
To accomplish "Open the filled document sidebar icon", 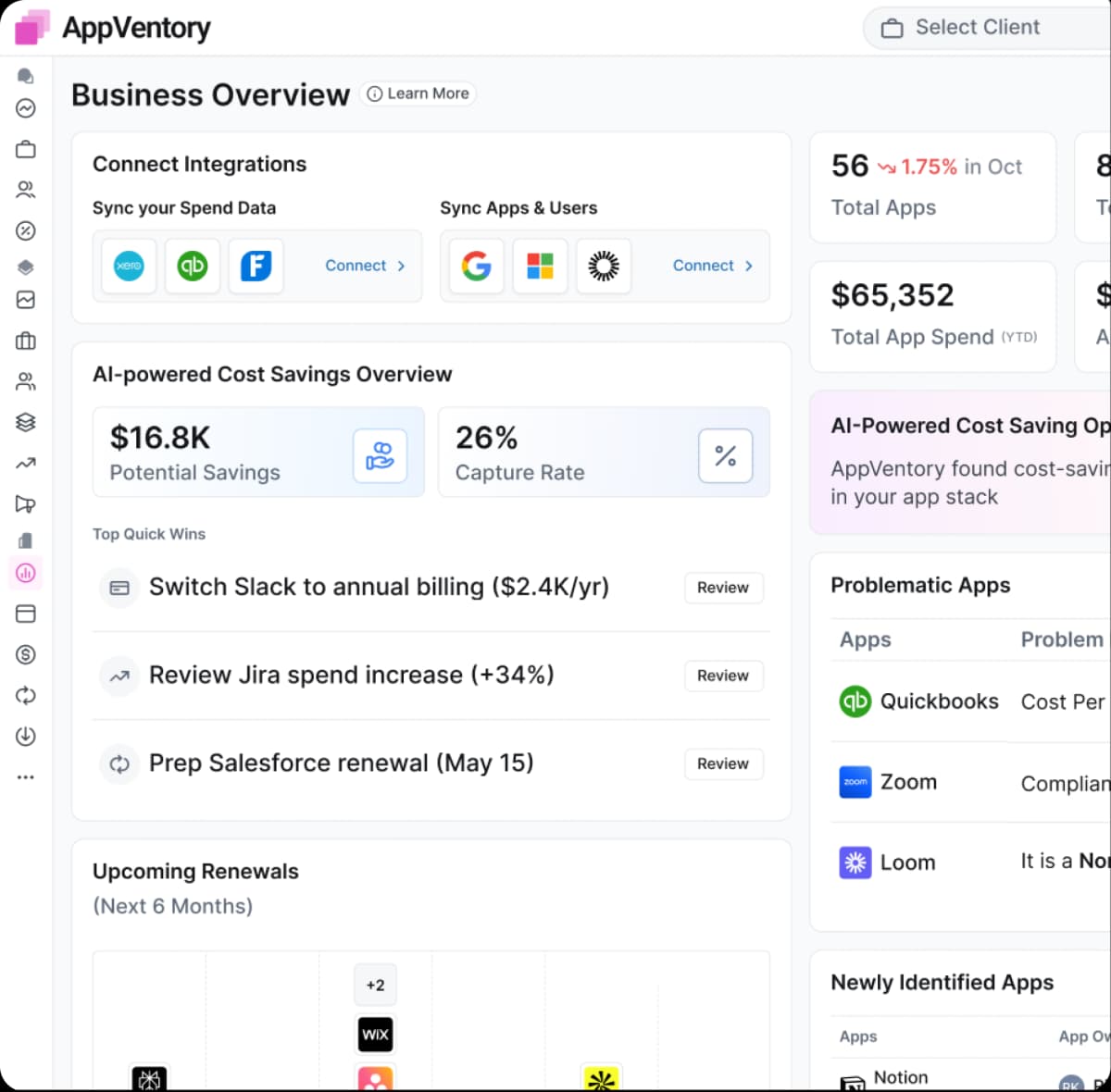I will coord(26,540).
